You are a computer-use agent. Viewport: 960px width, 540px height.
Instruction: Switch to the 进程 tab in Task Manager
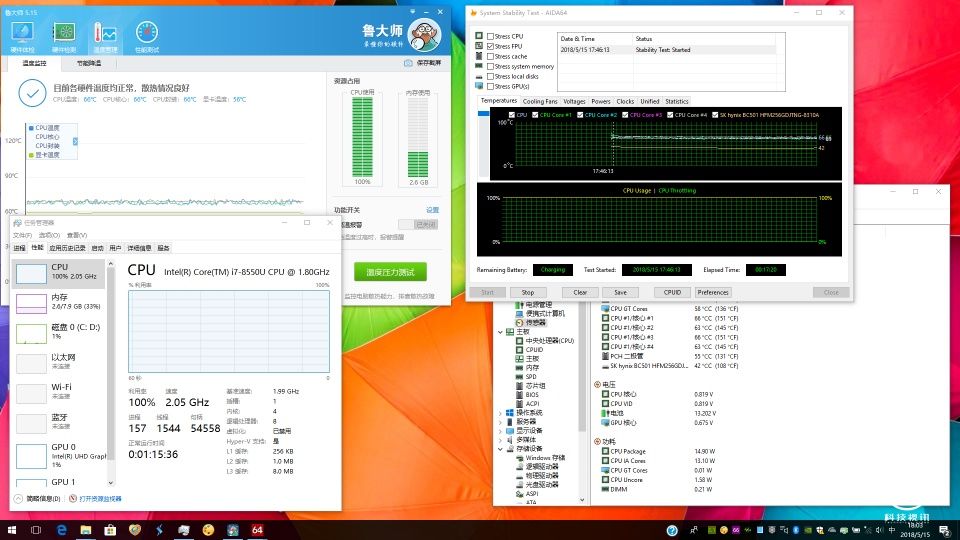pos(20,248)
